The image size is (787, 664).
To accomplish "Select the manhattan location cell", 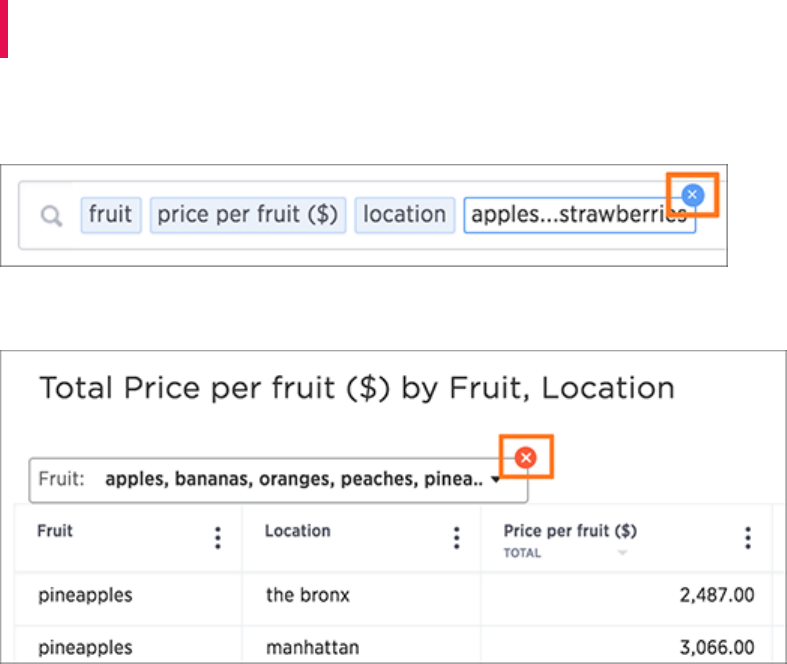I will [313, 647].
